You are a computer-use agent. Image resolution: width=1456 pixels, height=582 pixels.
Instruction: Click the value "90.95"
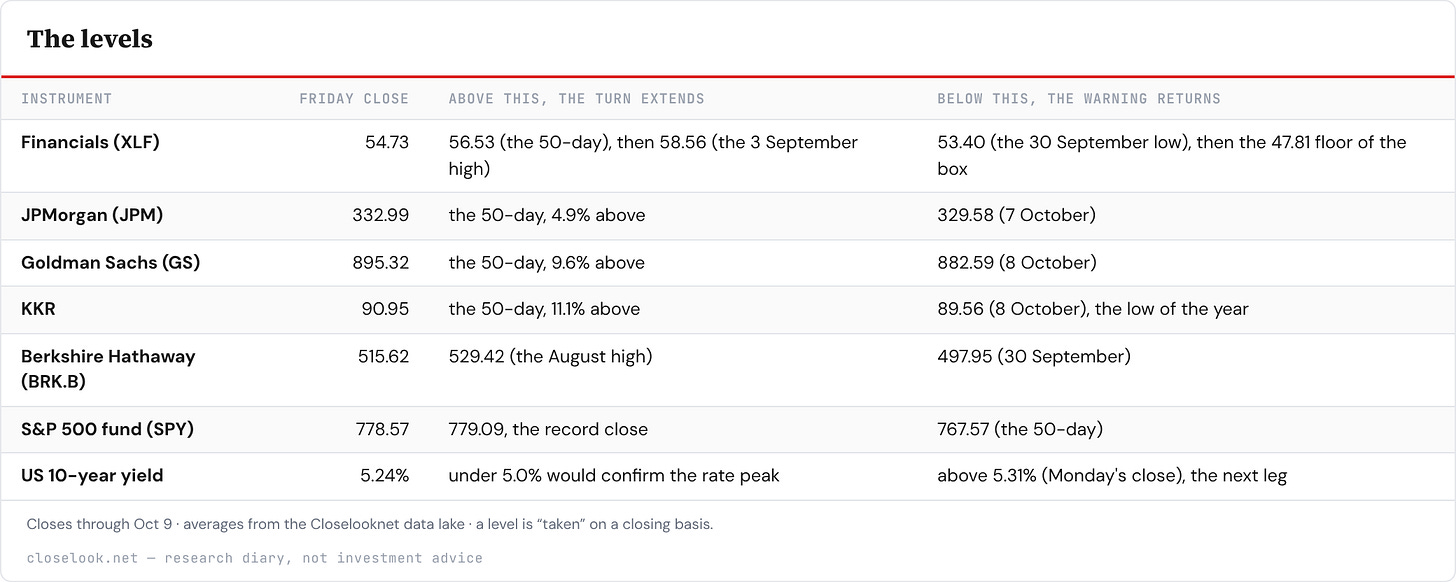(386, 309)
